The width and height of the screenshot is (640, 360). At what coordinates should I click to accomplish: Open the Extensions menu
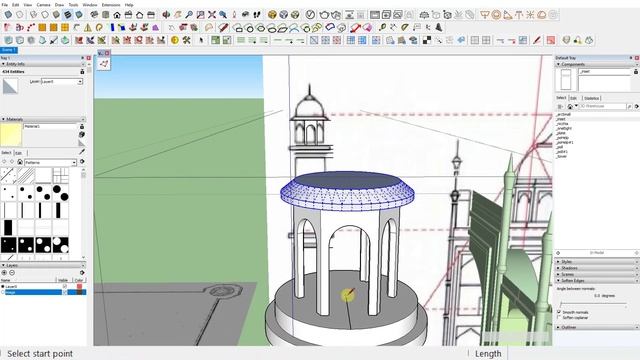click(x=111, y=5)
